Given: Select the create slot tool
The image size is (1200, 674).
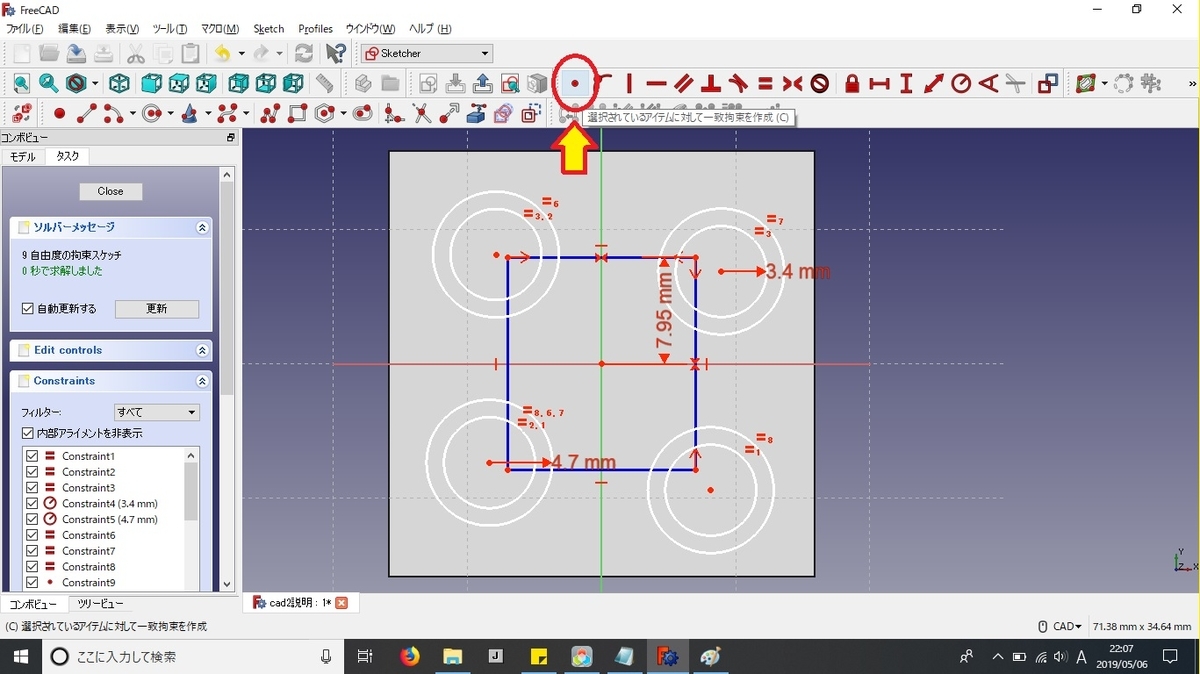Looking at the screenshot, I should [x=362, y=113].
